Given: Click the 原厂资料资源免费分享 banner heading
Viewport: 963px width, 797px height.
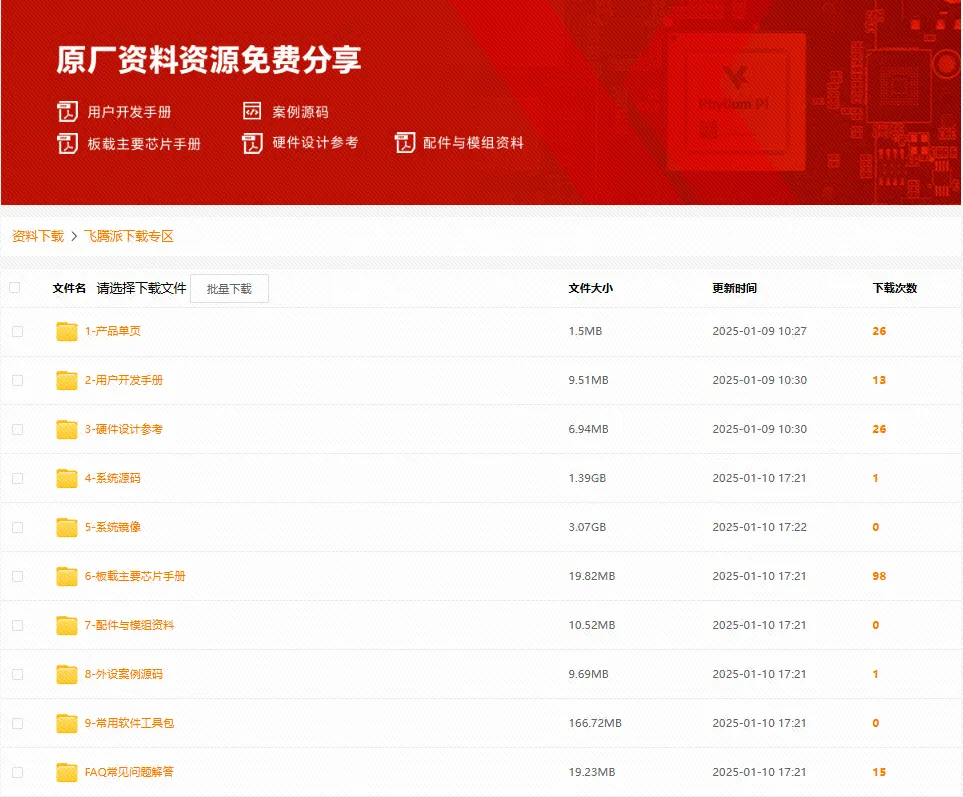Looking at the screenshot, I should point(208,60).
